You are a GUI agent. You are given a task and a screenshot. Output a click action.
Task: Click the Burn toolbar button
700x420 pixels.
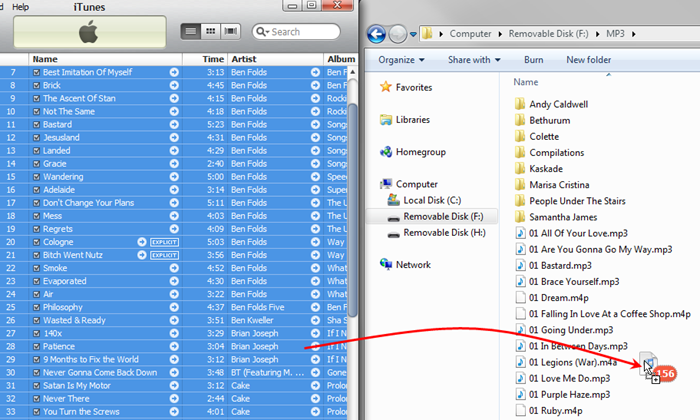pyautogui.click(x=533, y=60)
